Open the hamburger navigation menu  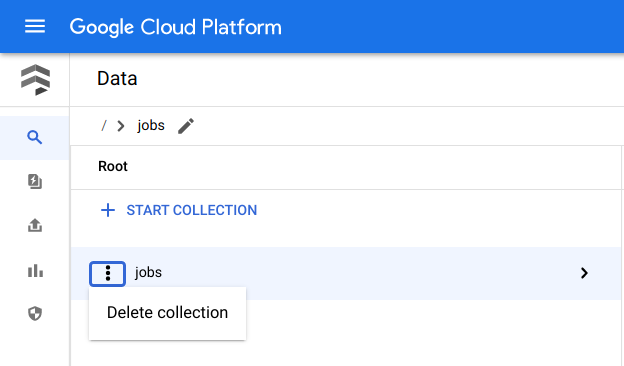click(35, 27)
